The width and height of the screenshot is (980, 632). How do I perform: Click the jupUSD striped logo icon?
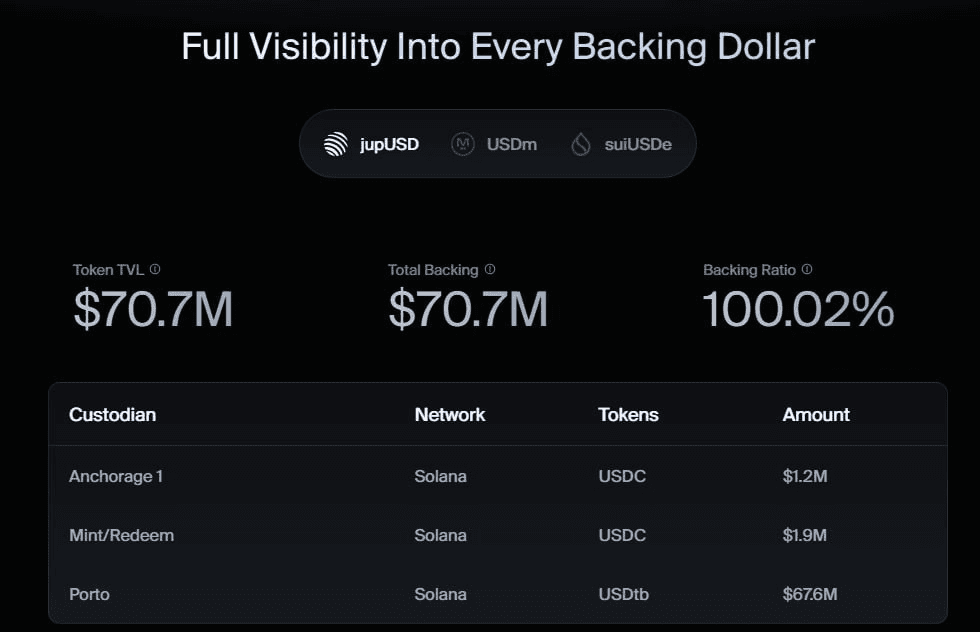click(336, 144)
